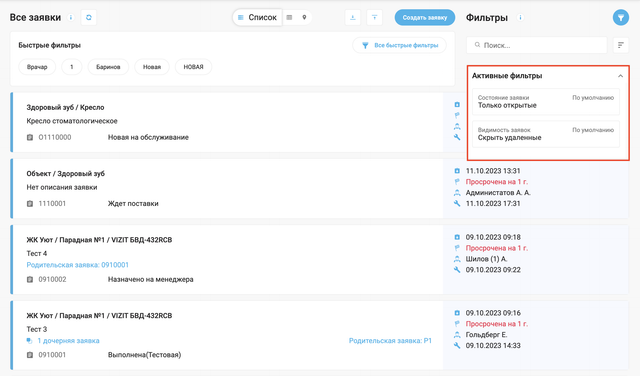Click child request icon before 1 дочерняя заявка
The width and height of the screenshot is (640, 376).
click(29, 341)
